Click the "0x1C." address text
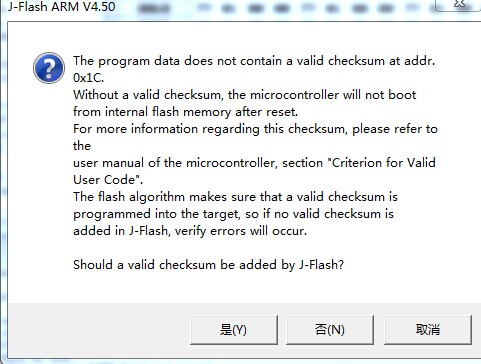This screenshot has width=481, height=364. [x=89, y=78]
